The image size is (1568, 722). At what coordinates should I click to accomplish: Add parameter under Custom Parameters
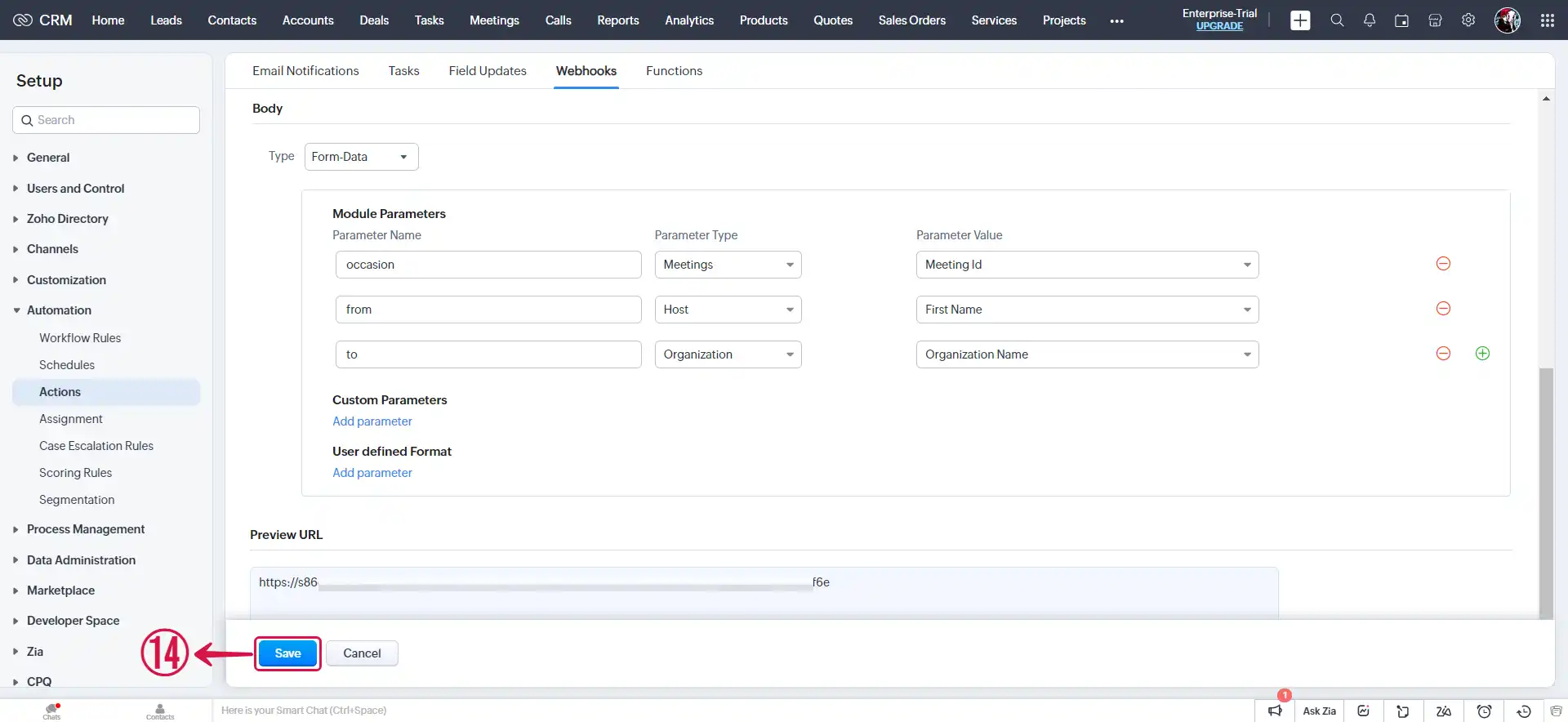(372, 421)
